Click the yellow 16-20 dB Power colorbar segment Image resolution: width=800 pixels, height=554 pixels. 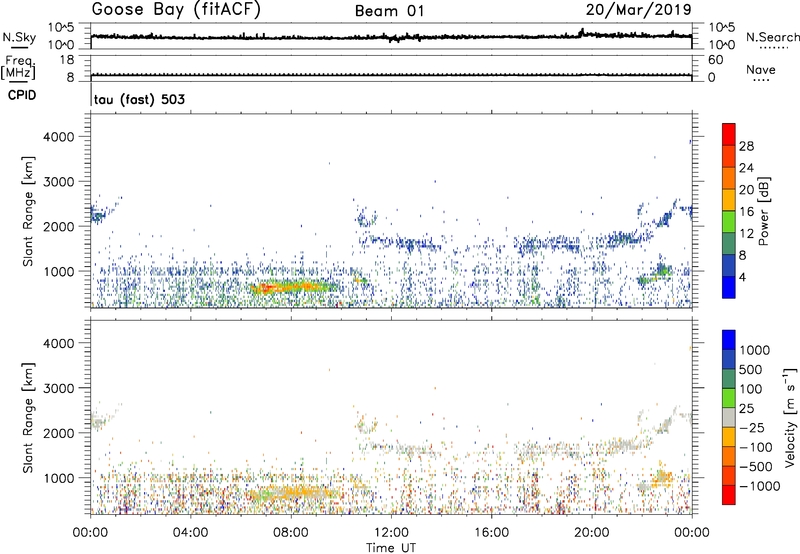coord(729,199)
